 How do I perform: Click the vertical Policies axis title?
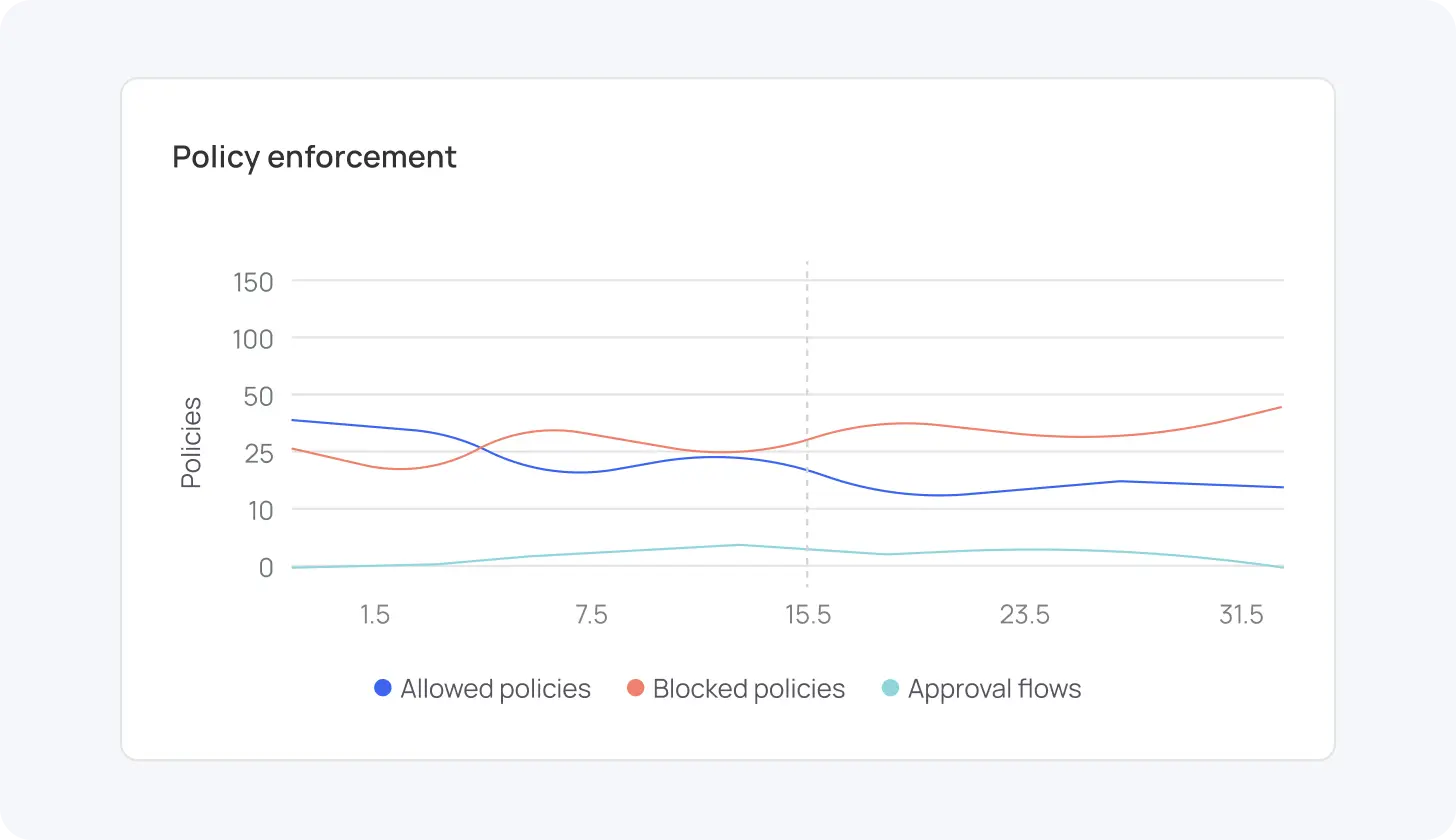191,443
